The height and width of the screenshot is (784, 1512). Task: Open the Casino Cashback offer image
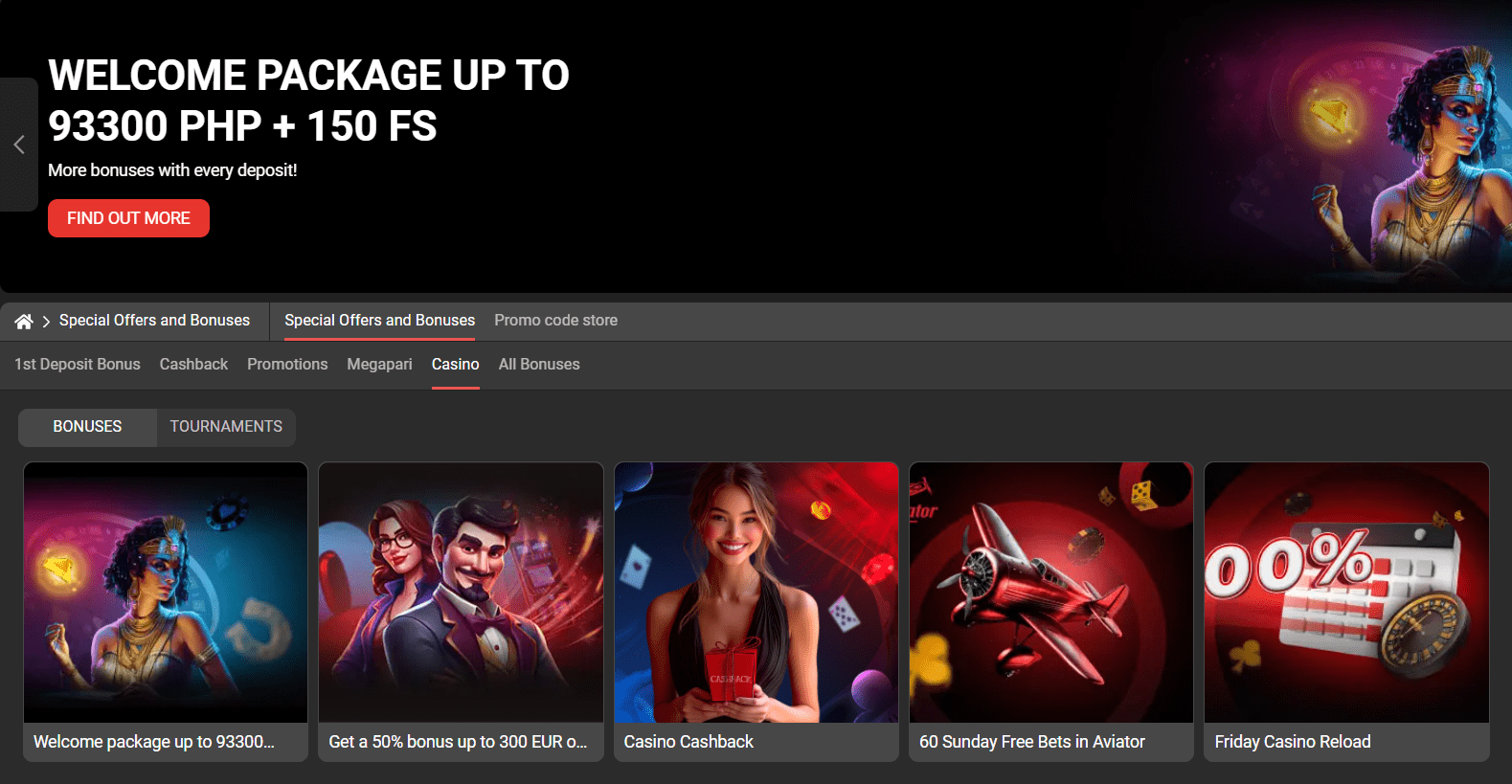(x=756, y=594)
